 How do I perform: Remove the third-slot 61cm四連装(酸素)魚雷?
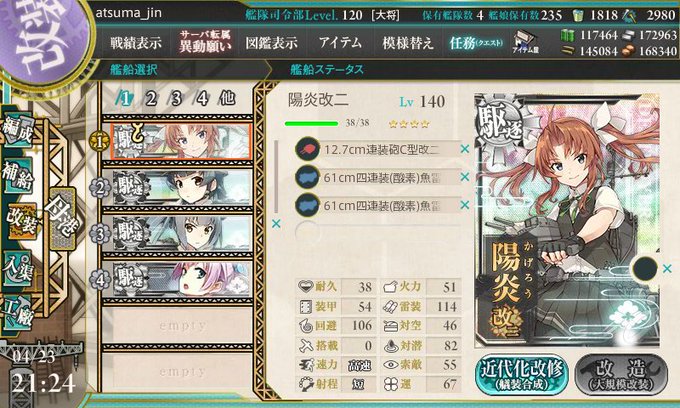[x=465, y=204]
